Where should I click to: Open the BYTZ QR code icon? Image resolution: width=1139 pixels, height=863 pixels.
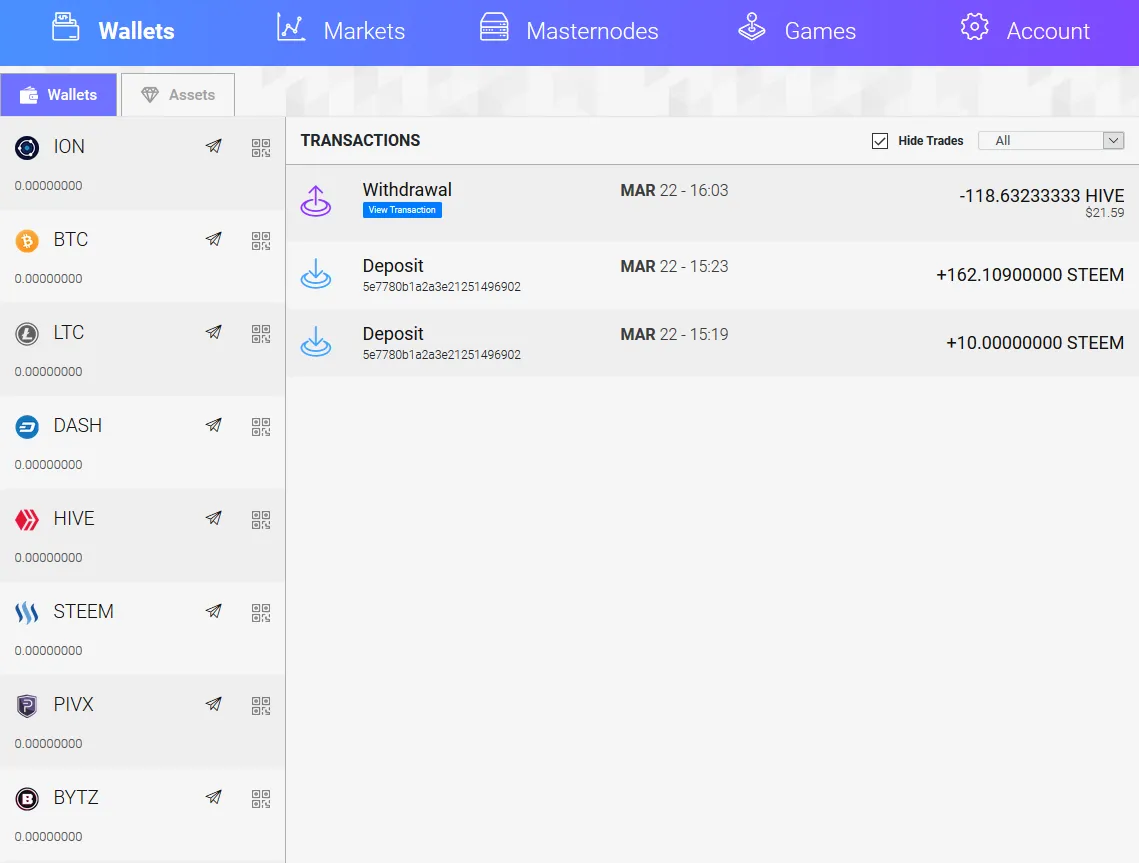click(261, 799)
